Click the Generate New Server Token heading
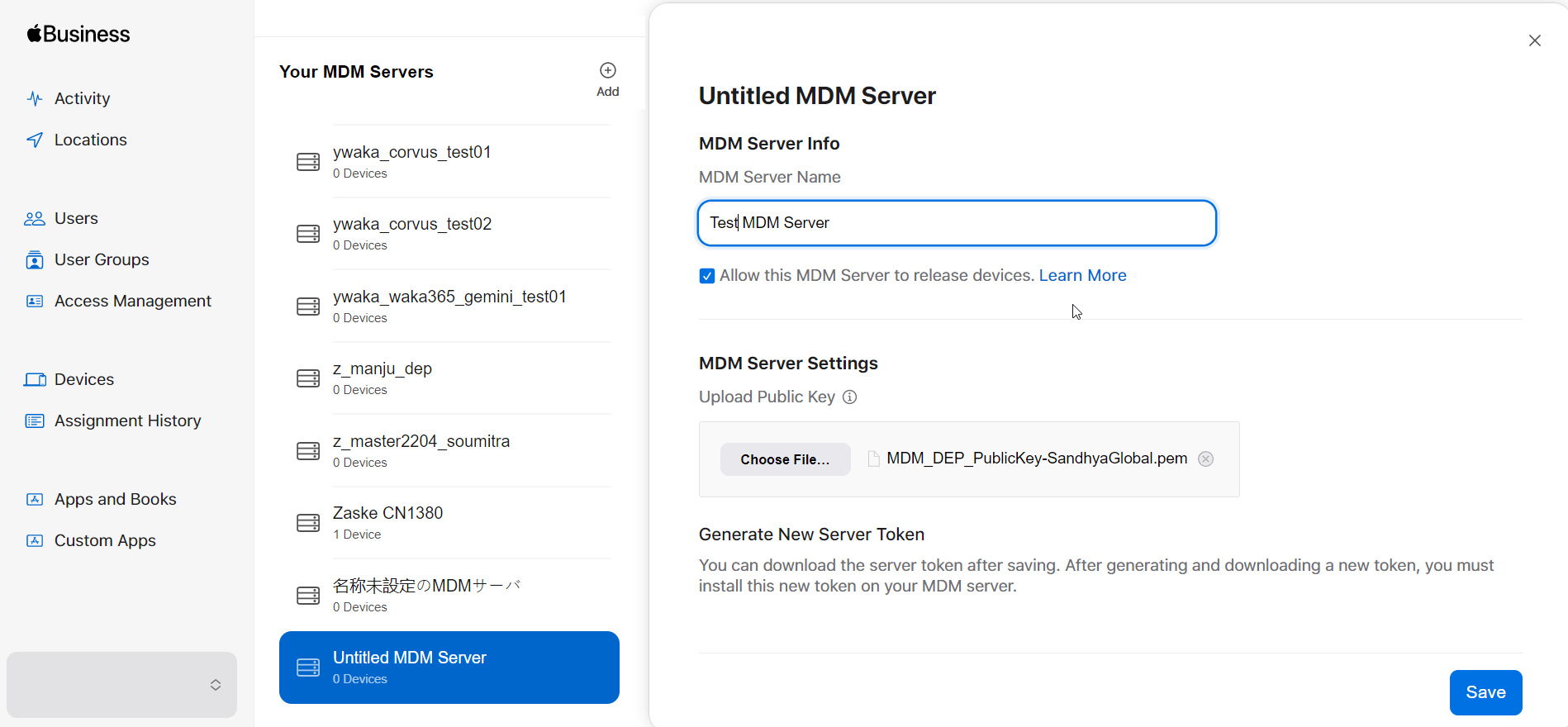 (x=811, y=535)
